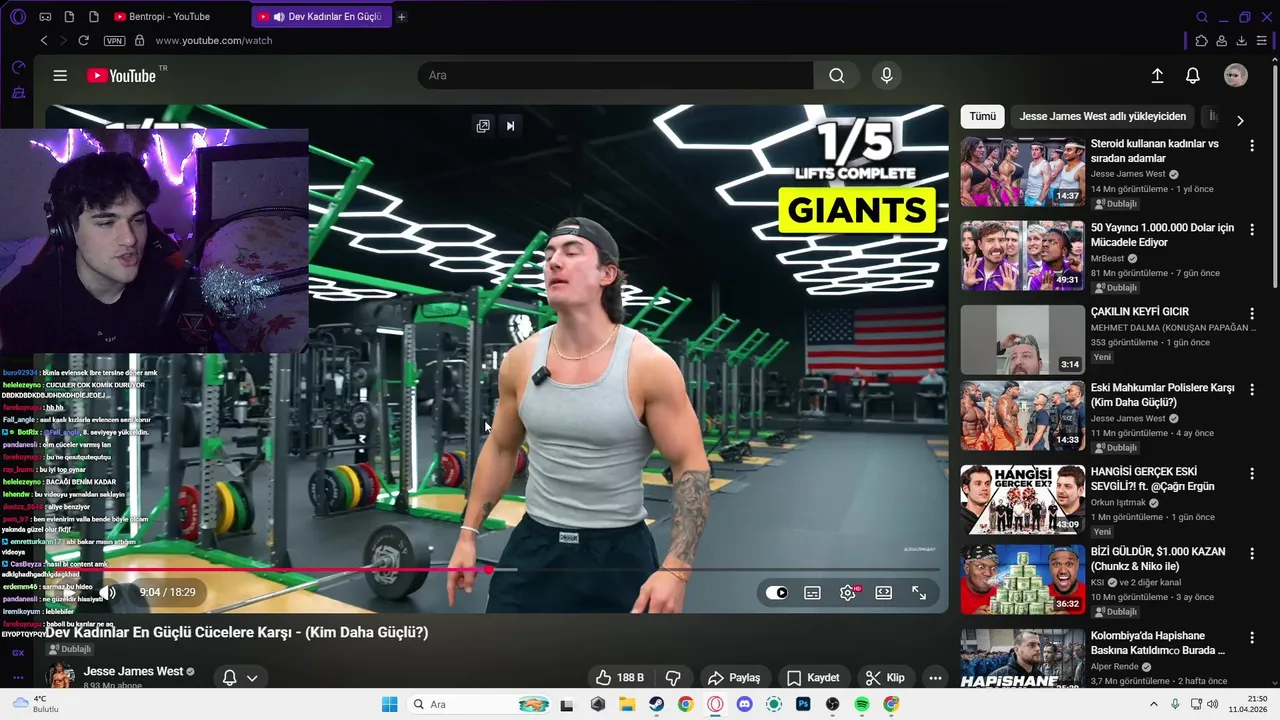Save video with Kaydet button
Screen dimensions: 1280x720
tap(814, 677)
